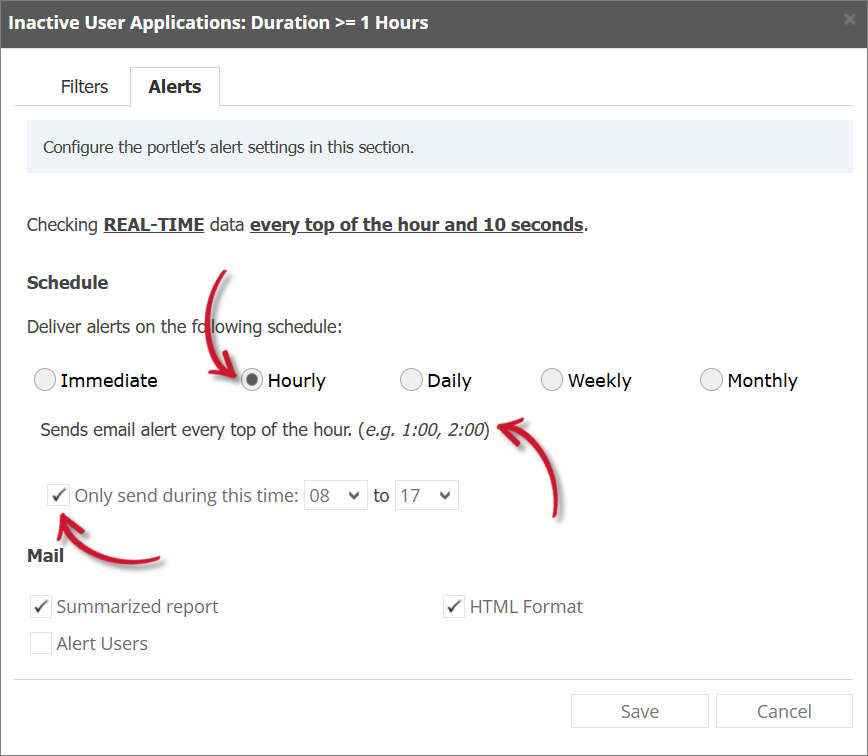This screenshot has width=868, height=756.
Task: Select the Immediate delivery schedule
Action: (45, 380)
